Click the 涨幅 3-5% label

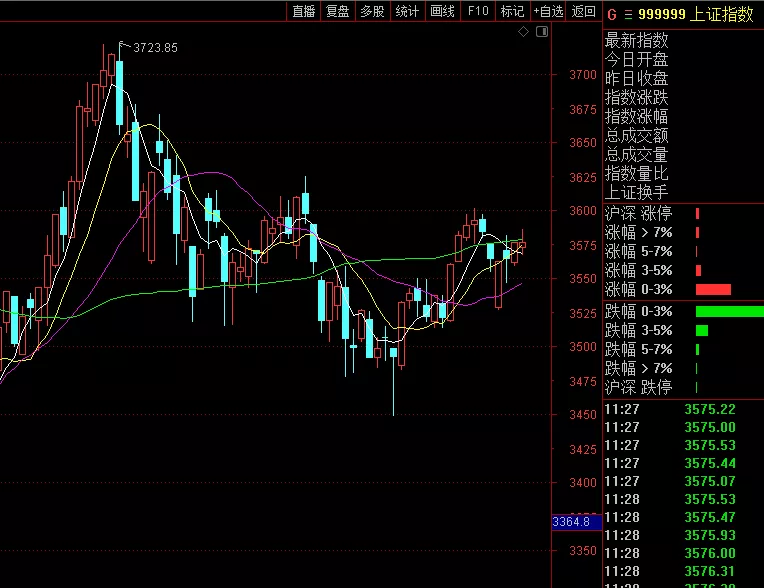pyautogui.click(x=639, y=270)
